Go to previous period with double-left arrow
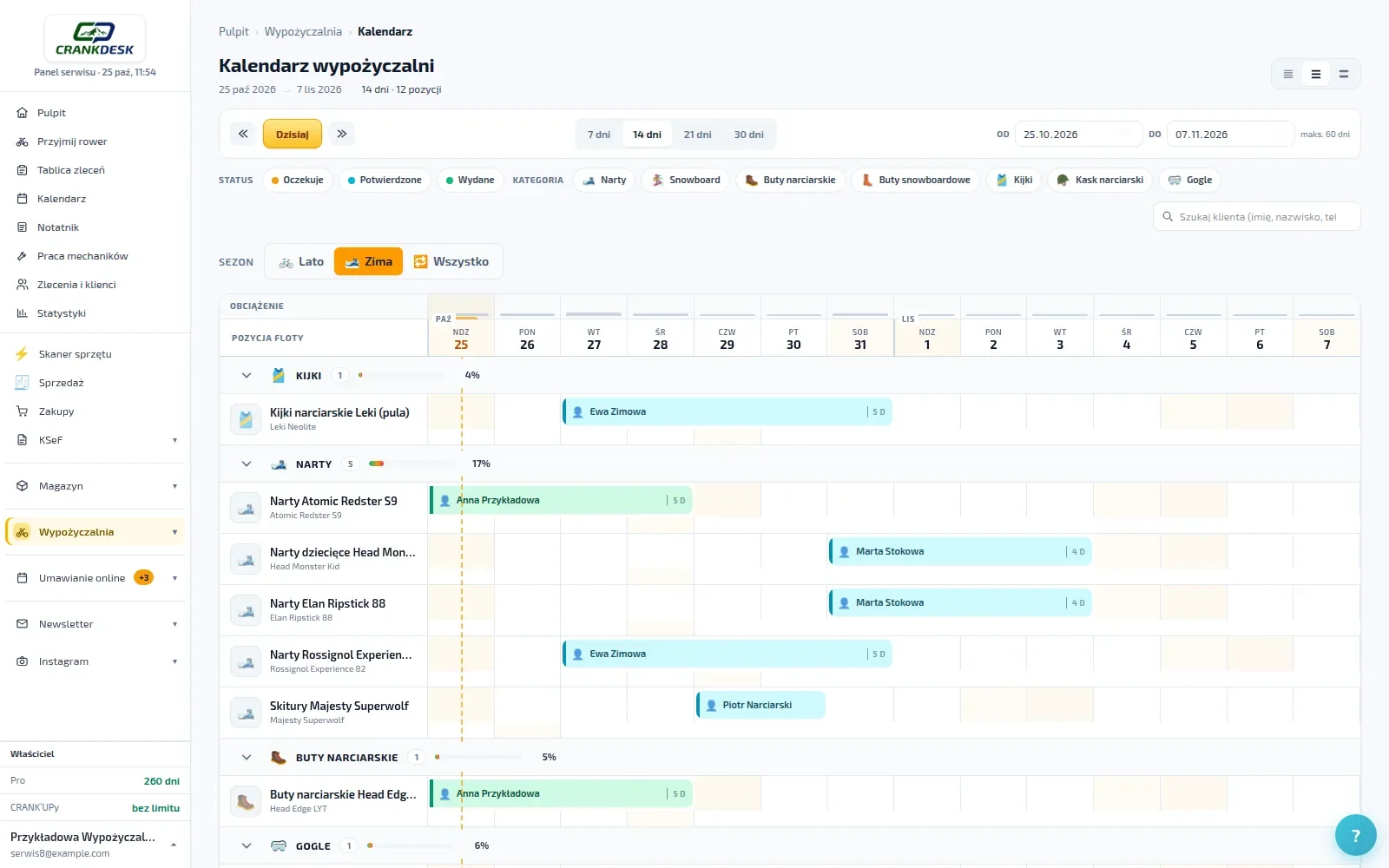This screenshot has height=868, width=1389. (x=243, y=134)
